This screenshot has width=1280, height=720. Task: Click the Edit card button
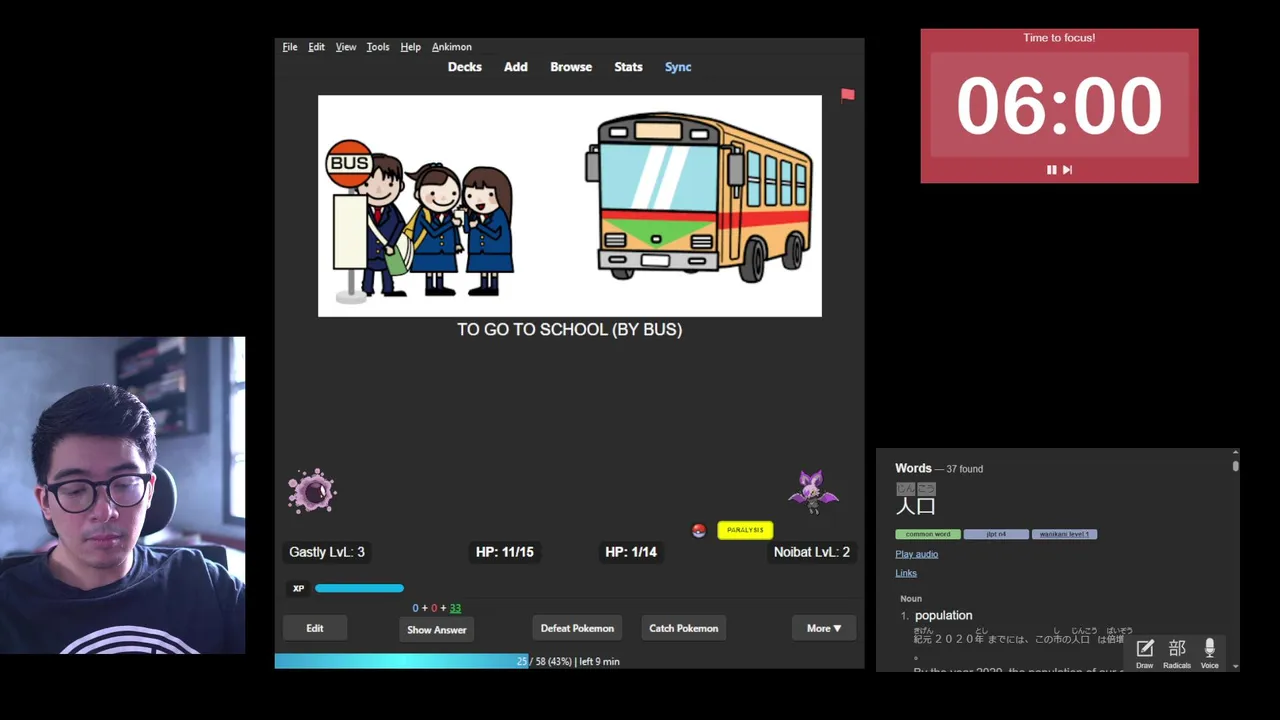[315, 628]
